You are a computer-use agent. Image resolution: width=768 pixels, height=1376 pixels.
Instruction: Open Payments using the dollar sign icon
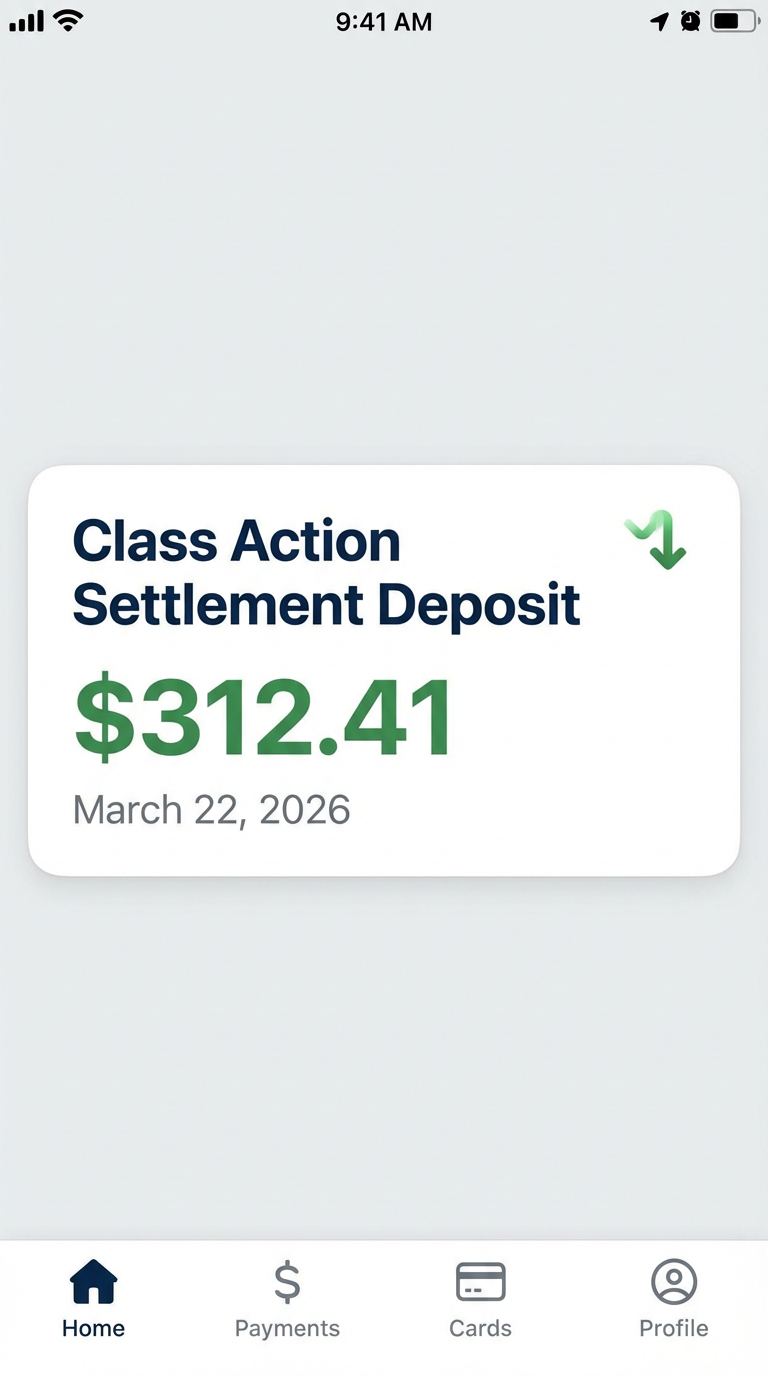(x=287, y=1279)
